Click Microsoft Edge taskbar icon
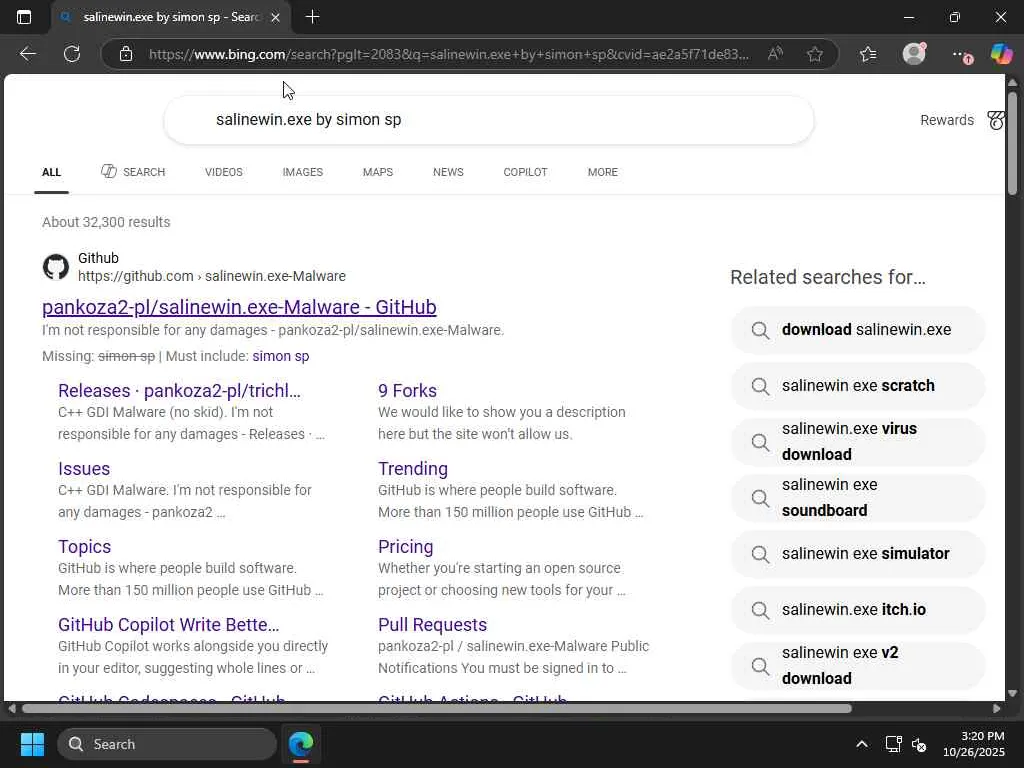 [x=301, y=744]
